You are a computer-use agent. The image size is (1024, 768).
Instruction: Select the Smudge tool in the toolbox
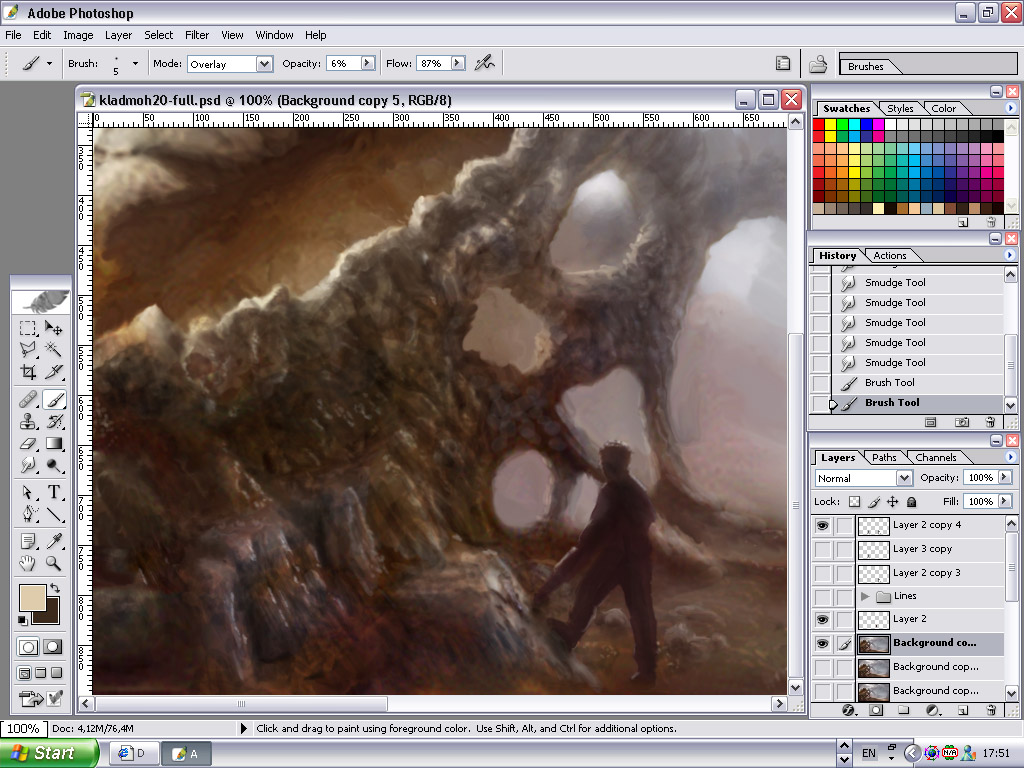pos(27,466)
